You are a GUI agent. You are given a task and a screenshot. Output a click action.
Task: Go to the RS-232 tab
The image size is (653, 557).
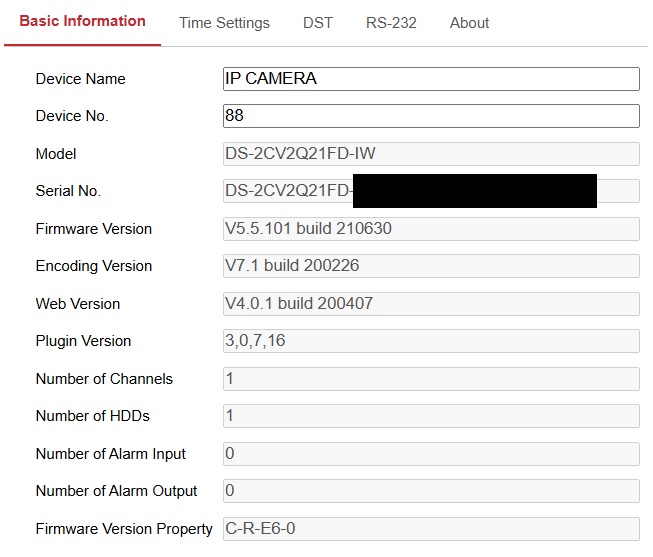tap(391, 23)
